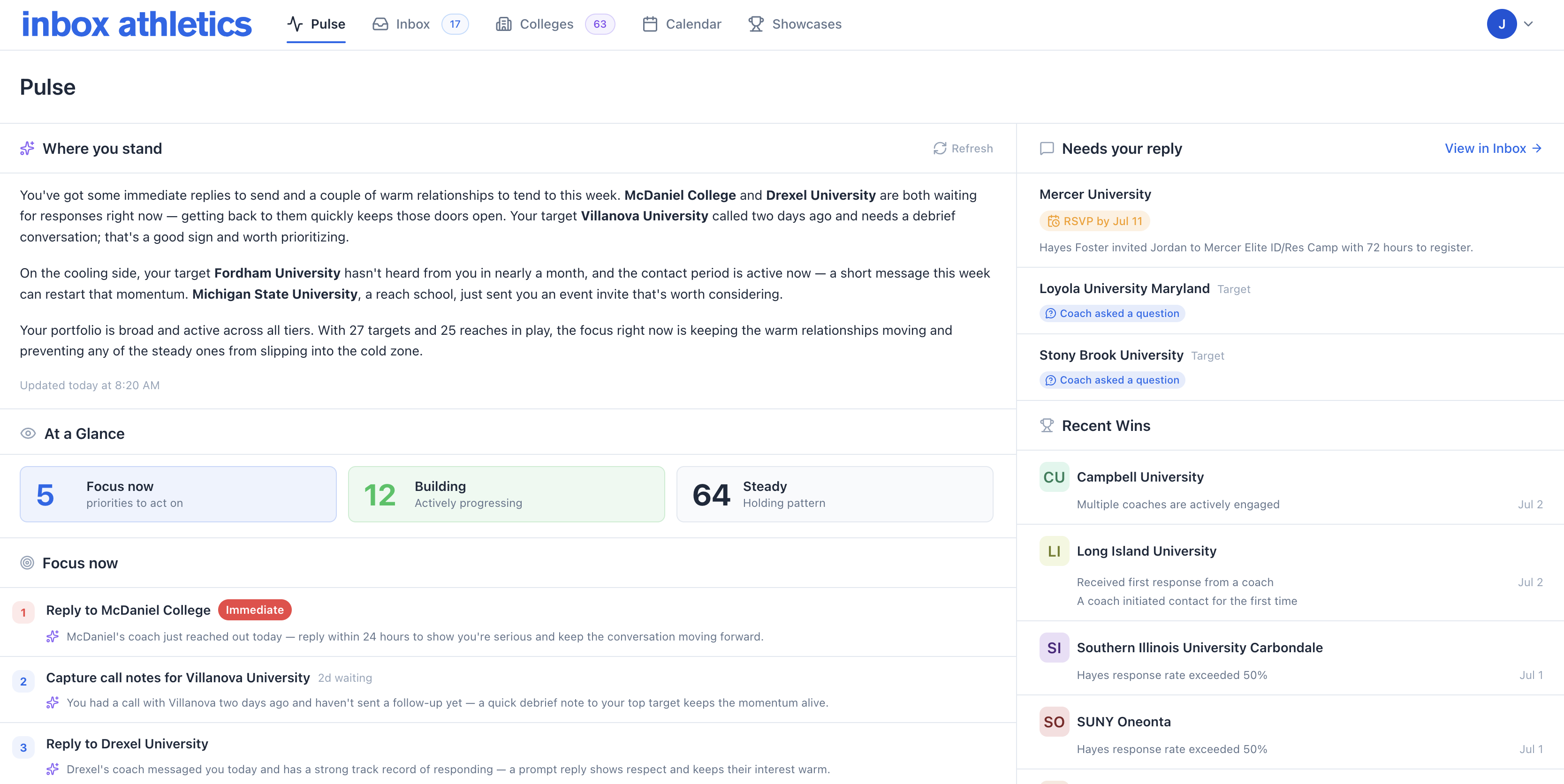
Task: Click Stony Brook's Coach asked a question tag
Action: pos(1112,380)
